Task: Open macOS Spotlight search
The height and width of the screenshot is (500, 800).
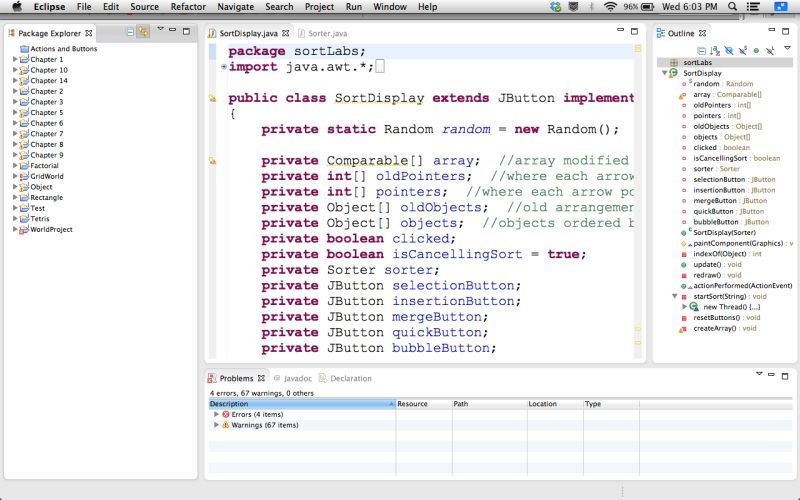Action: (732, 7)
